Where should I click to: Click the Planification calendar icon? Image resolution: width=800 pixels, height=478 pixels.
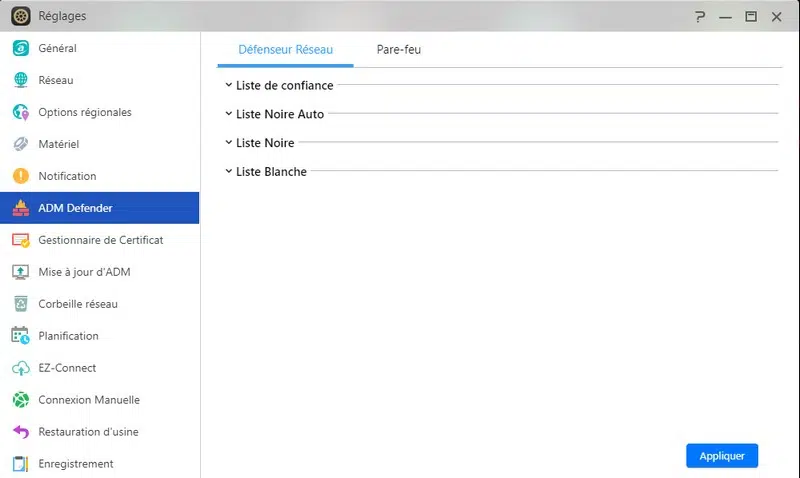point(20,336)
